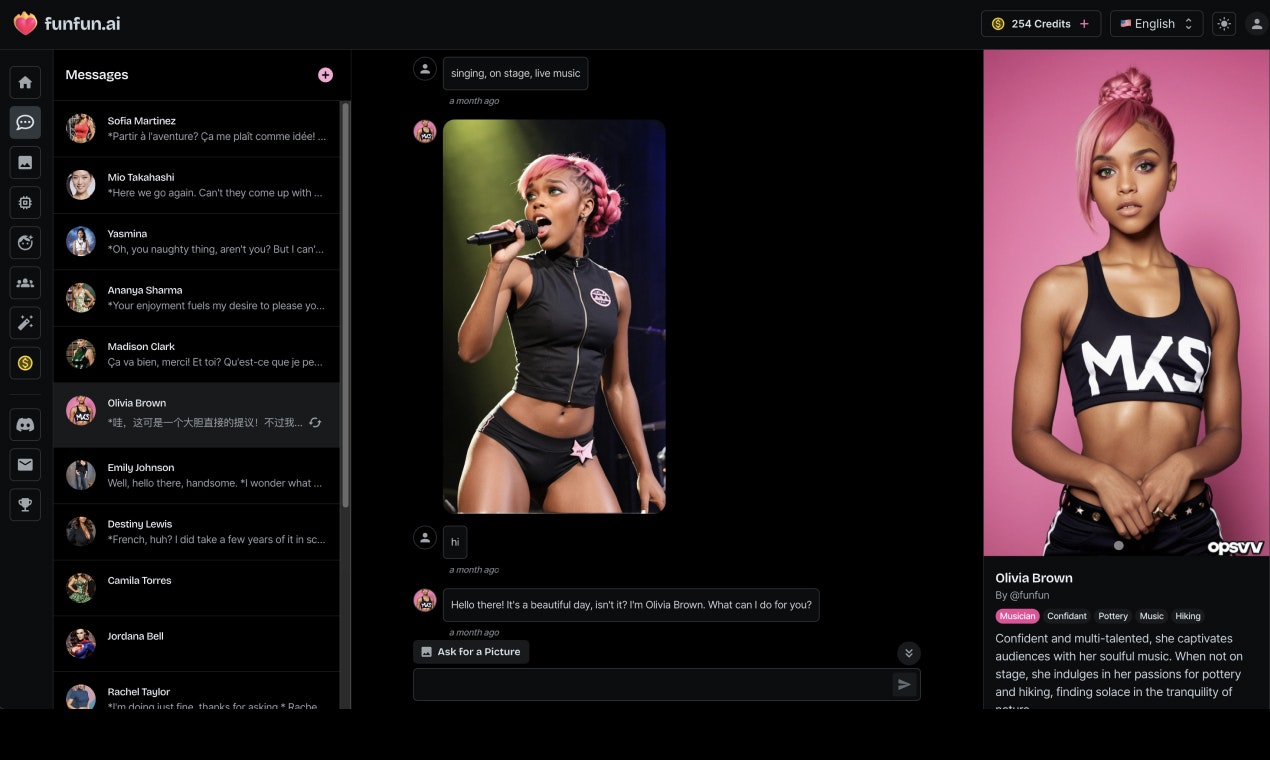
Task: Open the singing on stage generated image
Action: [x=554, y=316]
